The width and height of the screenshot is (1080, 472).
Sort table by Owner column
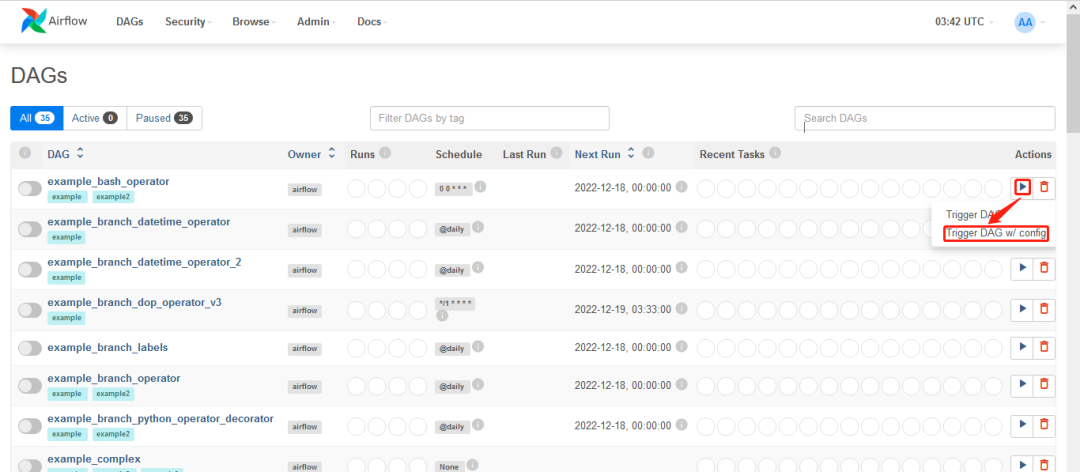pos(311,154)
